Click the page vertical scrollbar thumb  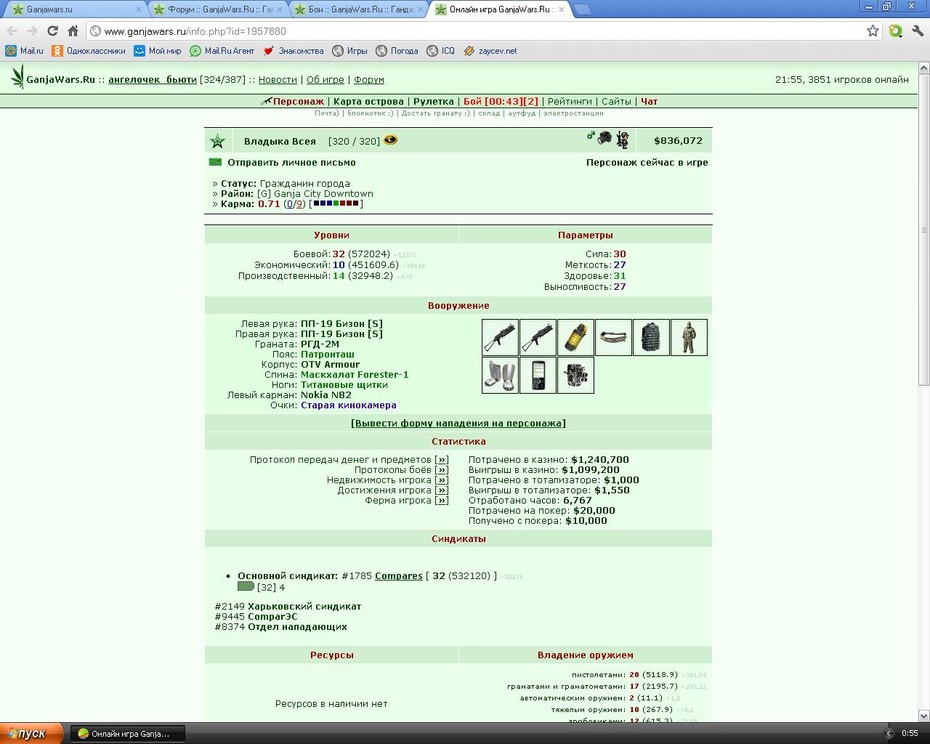(923, 230)
